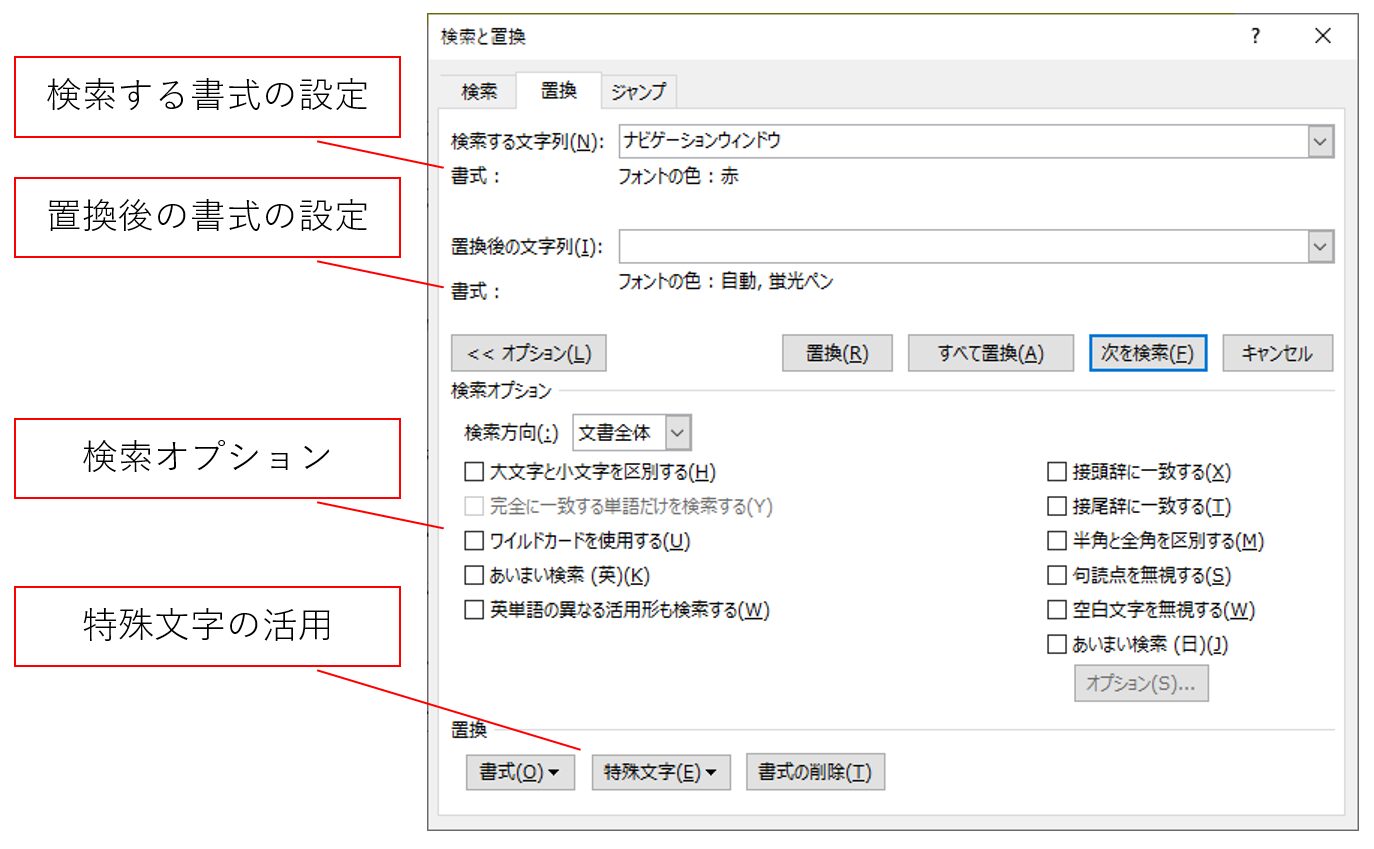Toggle ワイルドカードを使用する checkbox
1374x849 pixels.
tap(474, 541)
